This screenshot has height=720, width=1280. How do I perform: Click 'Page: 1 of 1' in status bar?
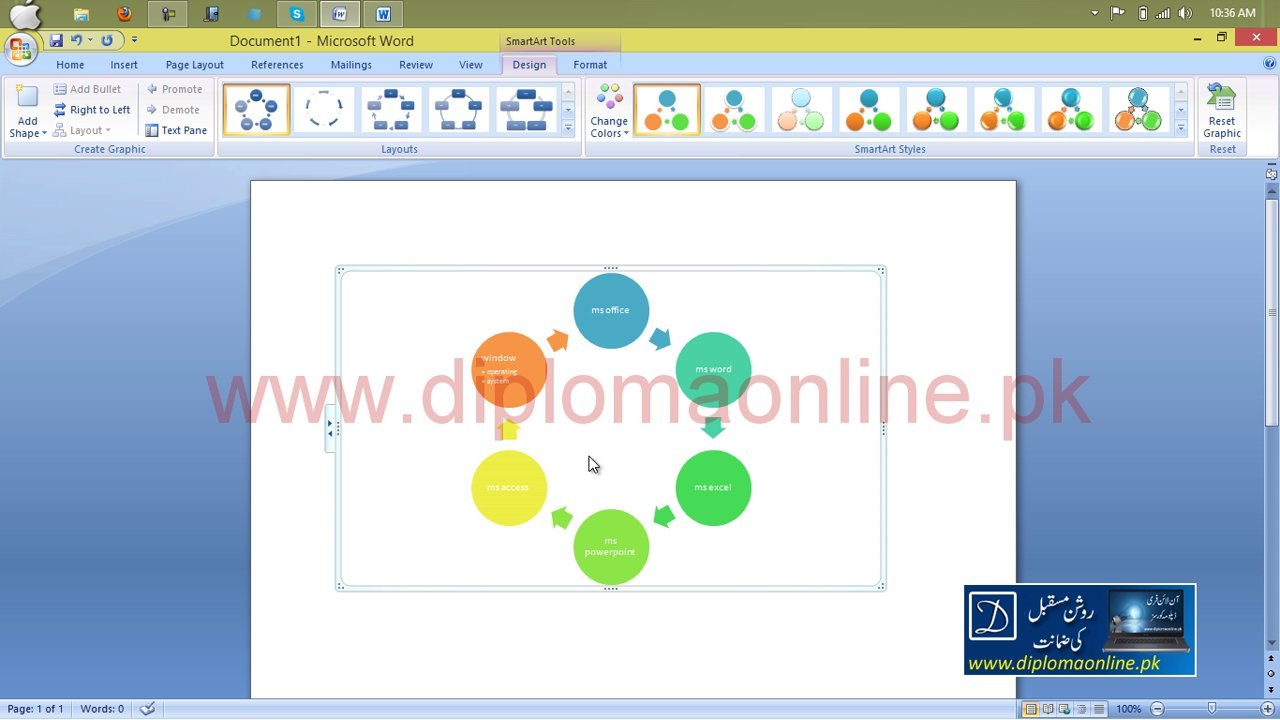35,709
